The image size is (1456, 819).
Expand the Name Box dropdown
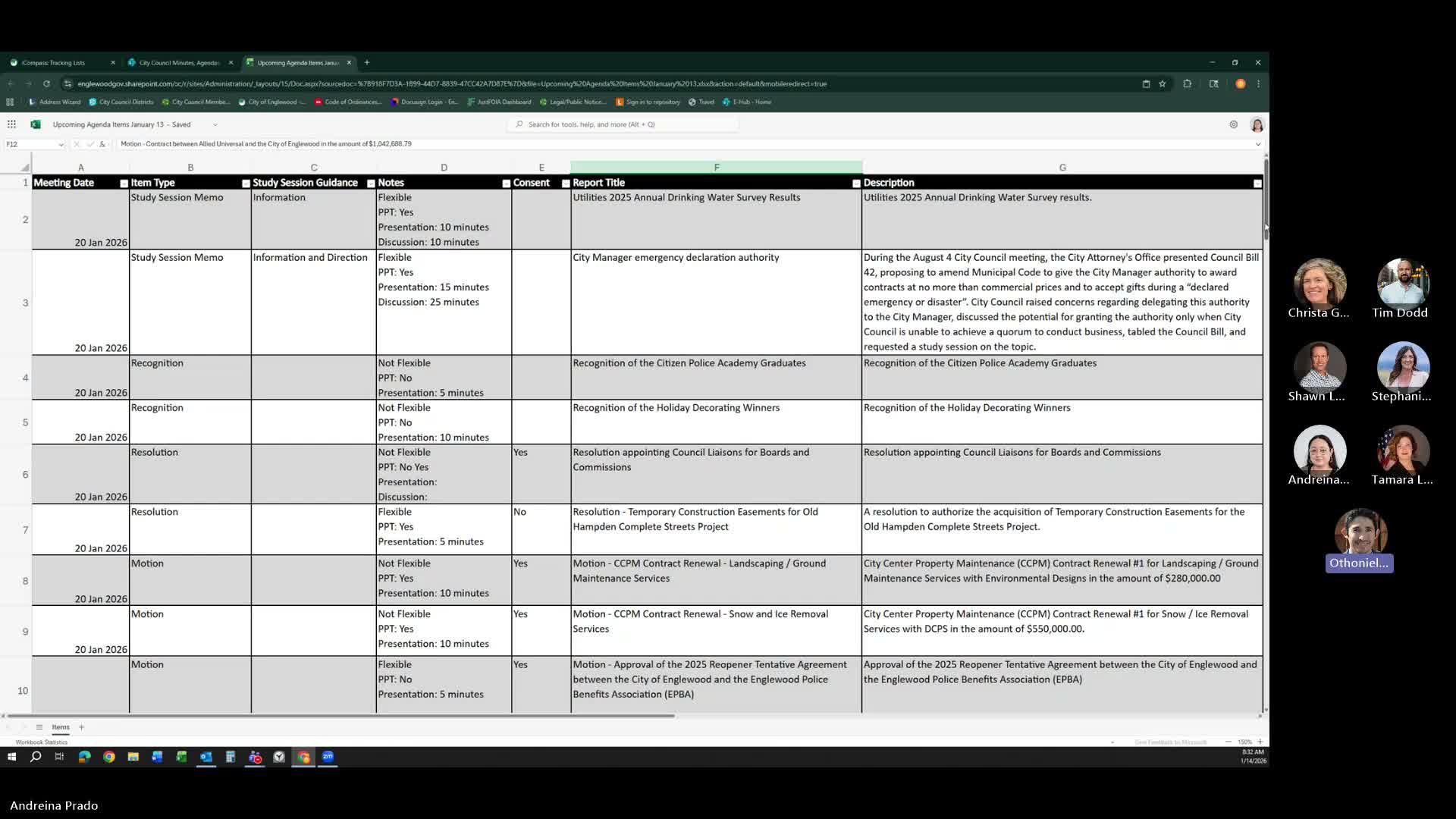pyautogui.click(x=61, y=144)
